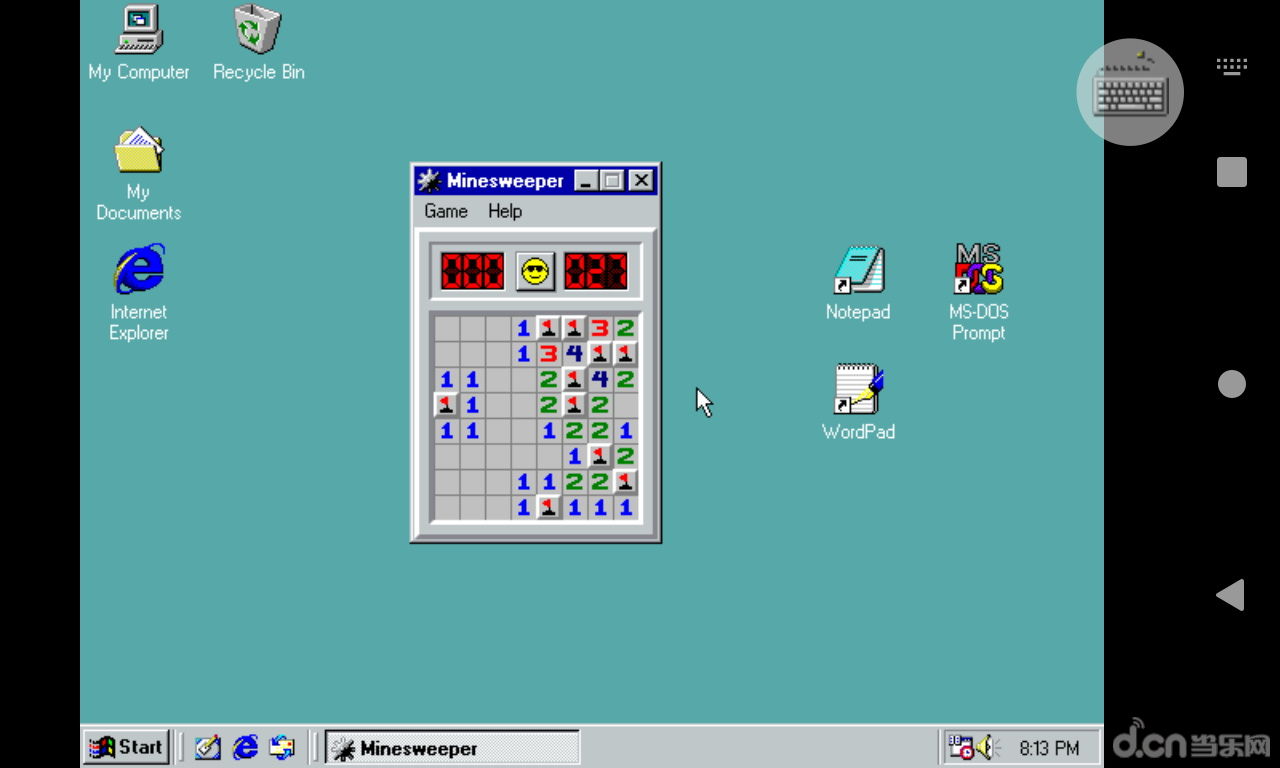This screenshot has height=768, width=1280.
Task: Click the flag in the second-to-last board row
Action: (x=625, y=482)
